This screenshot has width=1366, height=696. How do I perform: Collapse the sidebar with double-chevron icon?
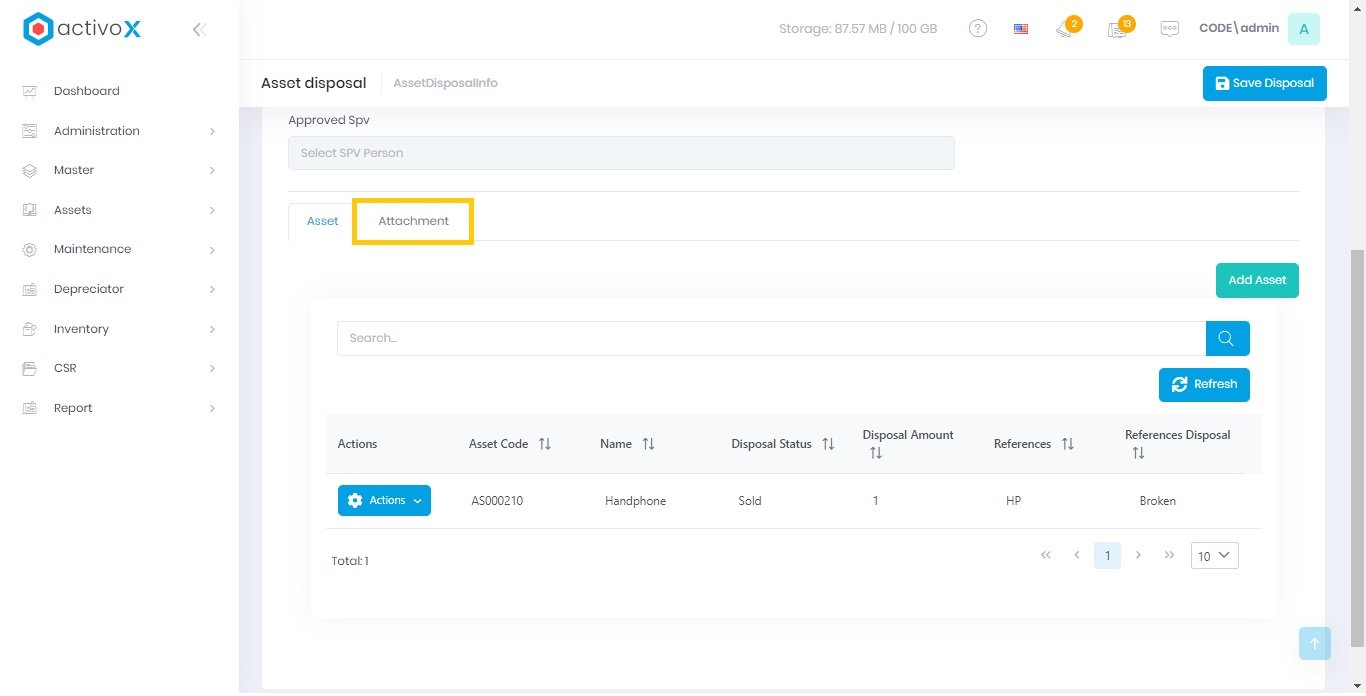click(199, 30)
